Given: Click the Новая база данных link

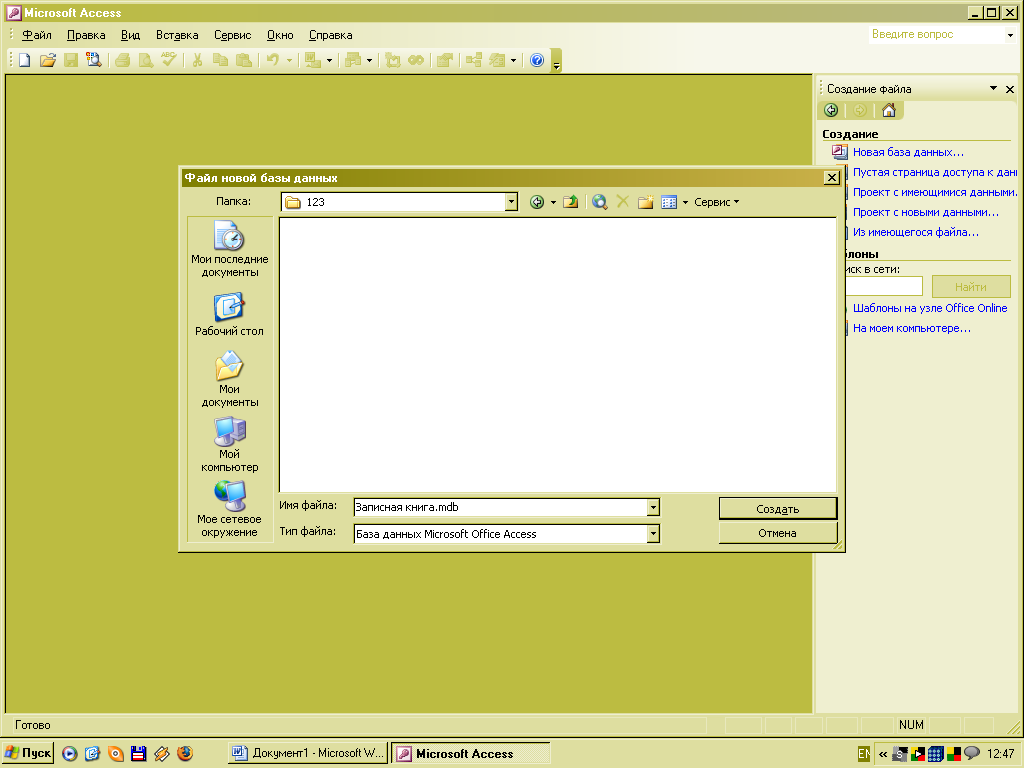Looking at the screenshot, I should pyautogui.click(x=908, y=152).
